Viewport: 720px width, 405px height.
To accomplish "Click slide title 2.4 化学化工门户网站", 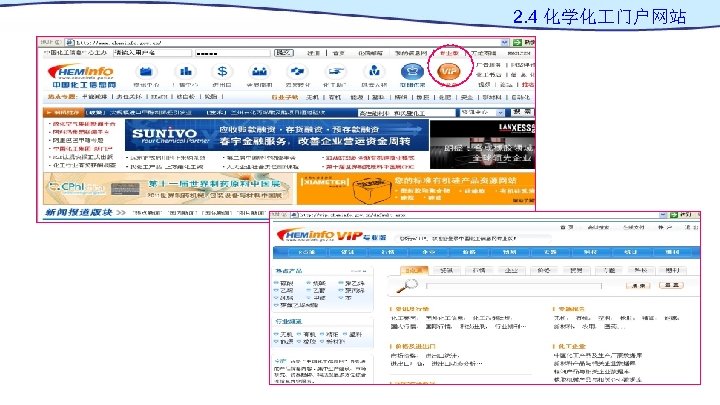I will tap(599, 17).
